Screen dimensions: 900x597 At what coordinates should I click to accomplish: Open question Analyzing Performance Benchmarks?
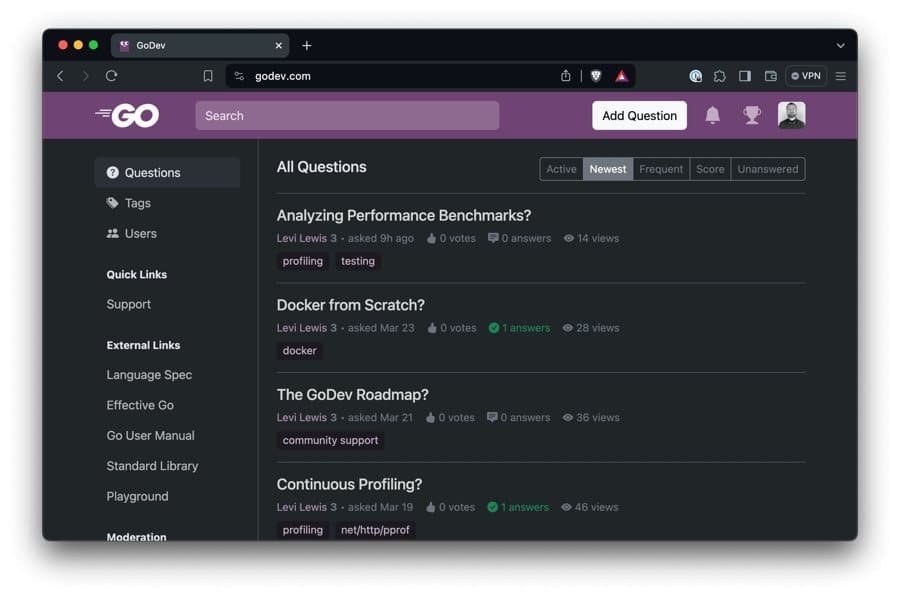click(x=404, y=215)
